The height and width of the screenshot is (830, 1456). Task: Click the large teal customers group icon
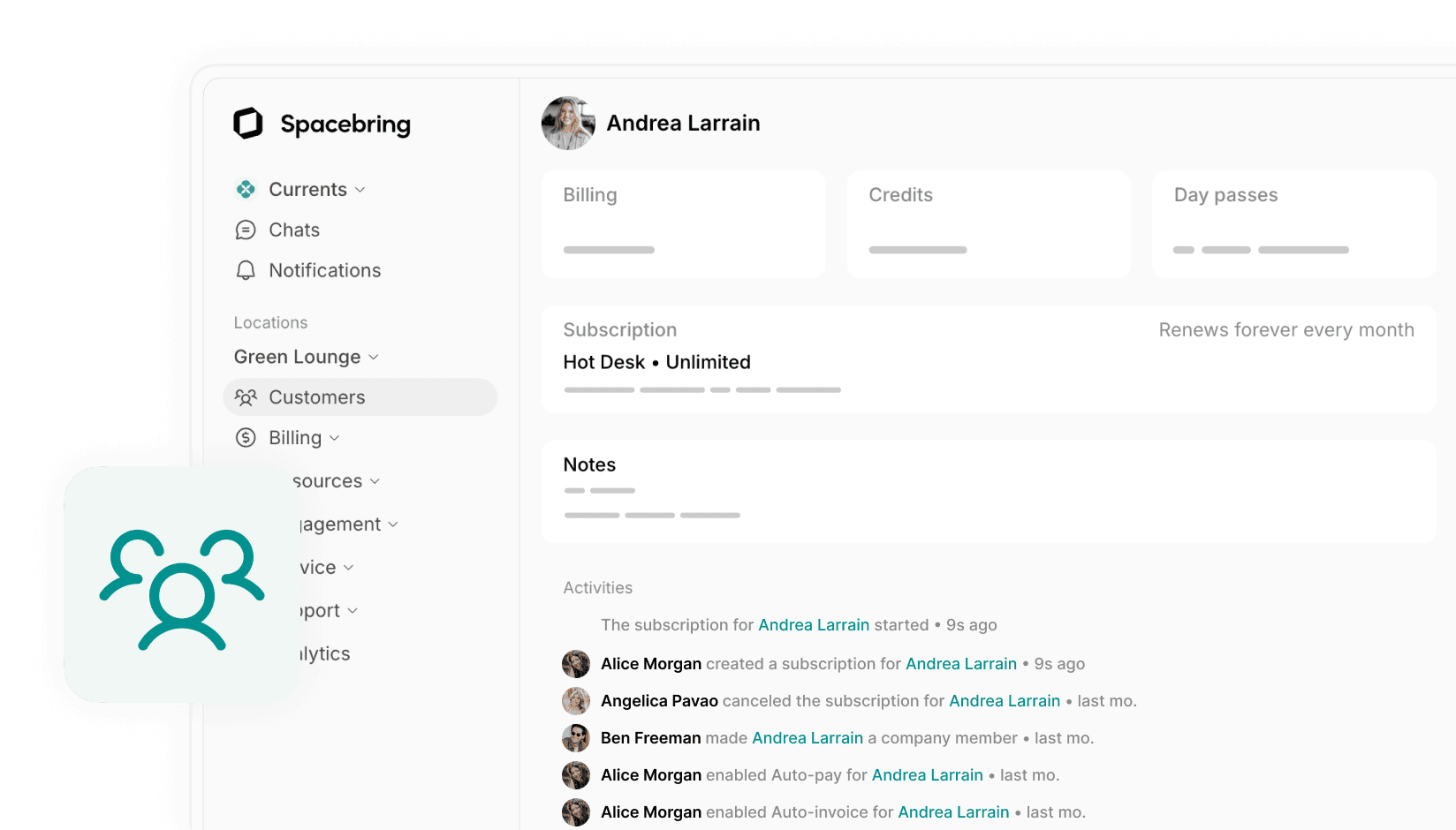[182, 587]
